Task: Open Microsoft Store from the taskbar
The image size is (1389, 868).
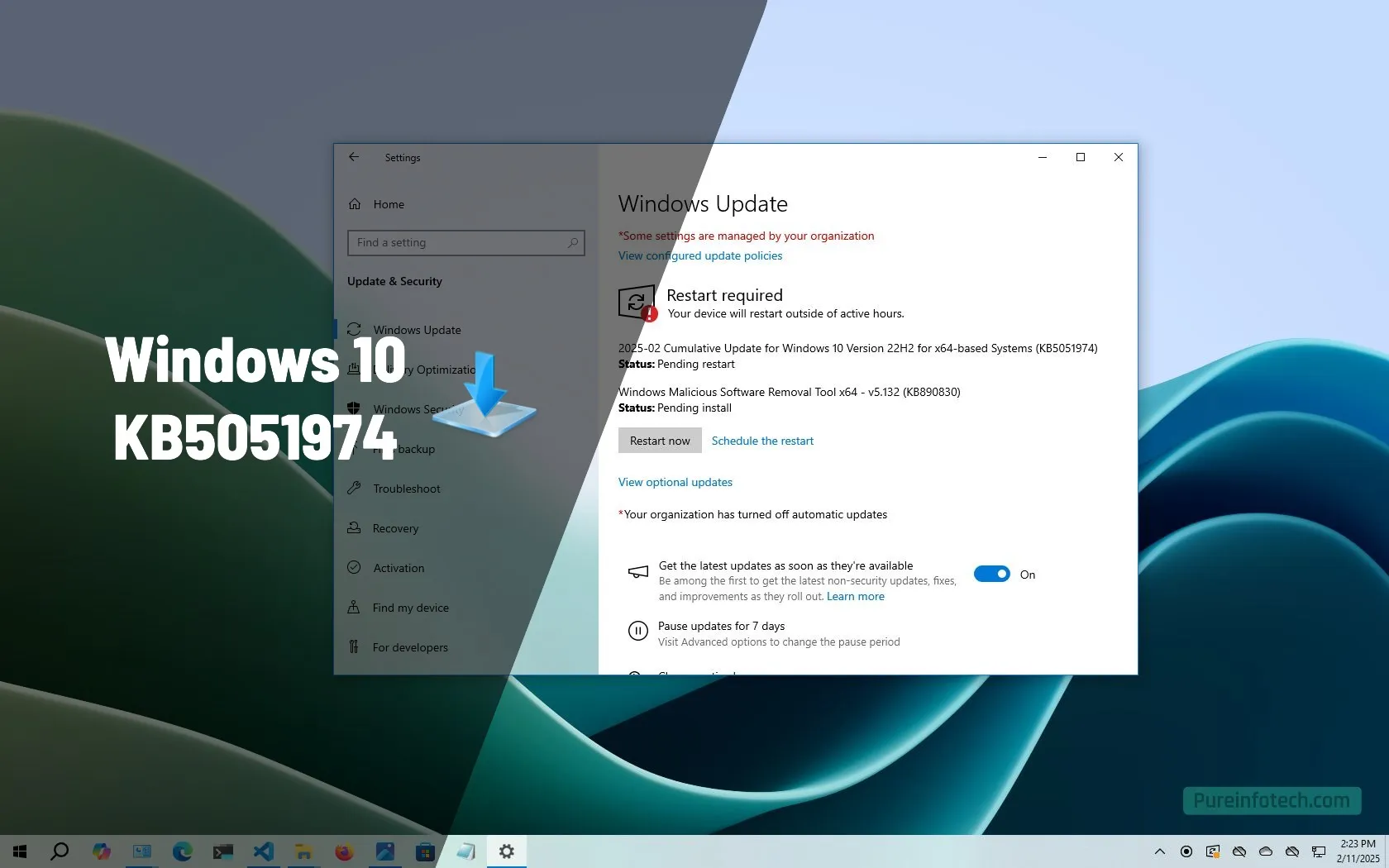Action: click(425, 851)
